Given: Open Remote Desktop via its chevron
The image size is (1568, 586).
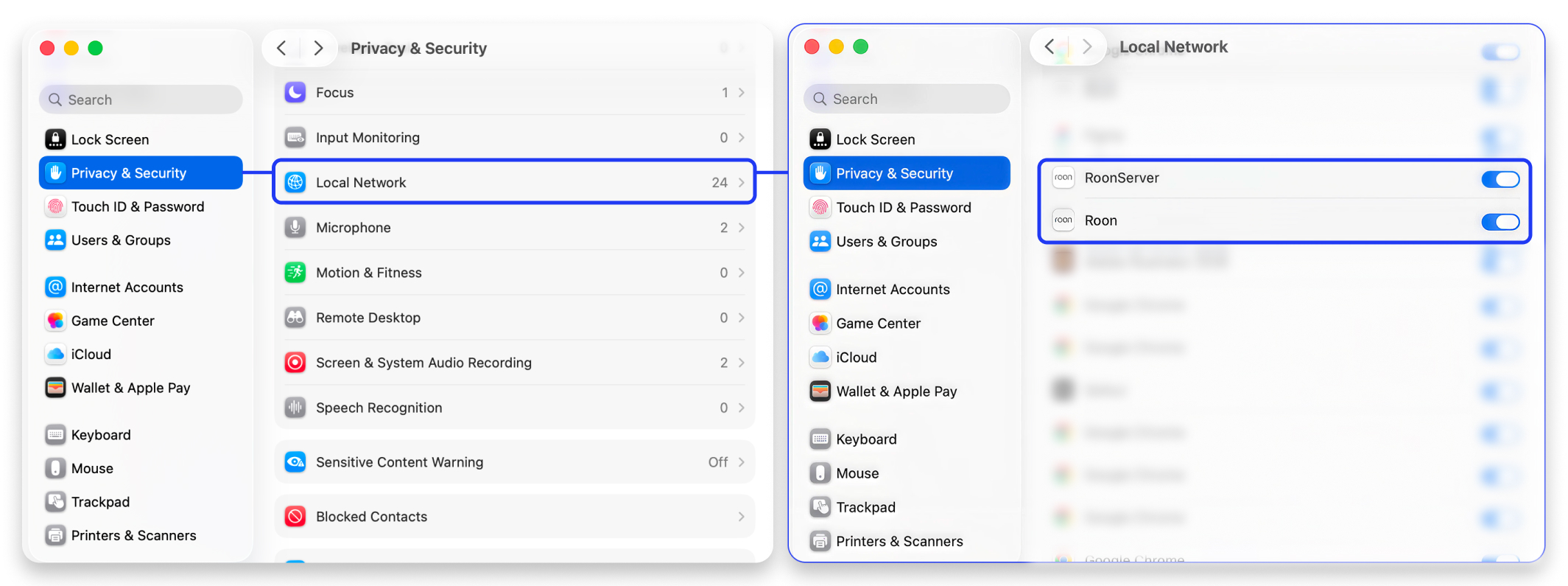Looking at the screenshot, I should [742, 317].
